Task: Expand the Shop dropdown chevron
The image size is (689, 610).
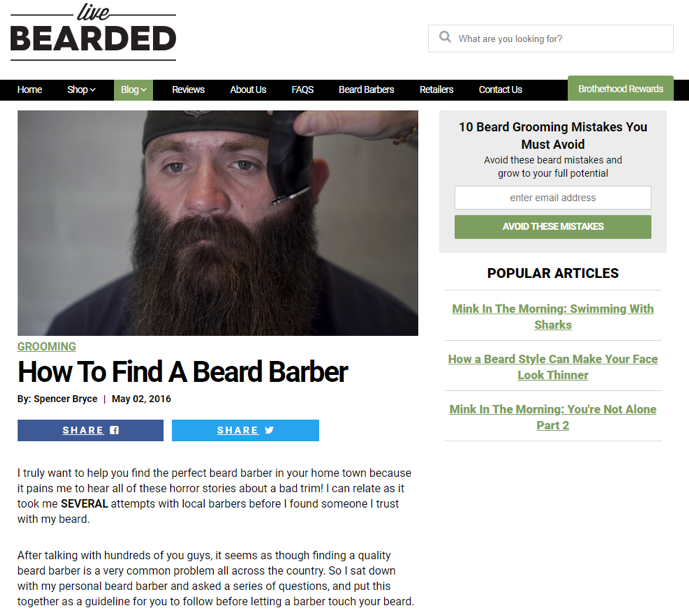Action: pyautogui.click(x=93, y=90)
